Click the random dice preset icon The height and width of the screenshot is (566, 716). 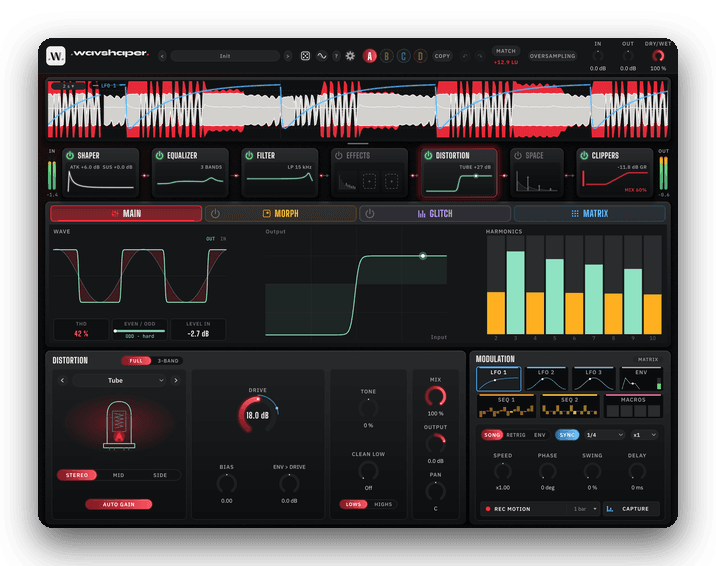point(305,56)
